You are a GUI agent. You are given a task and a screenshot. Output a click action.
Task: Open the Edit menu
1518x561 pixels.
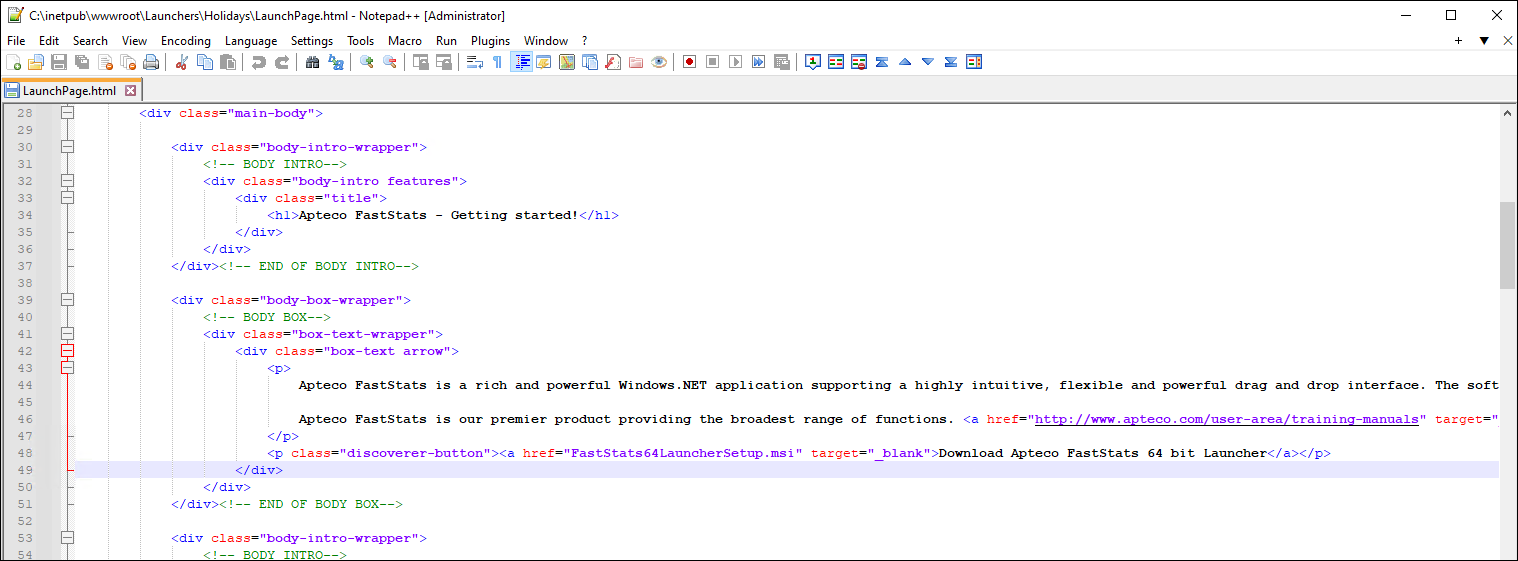pyautogui.click(x=49, y=41)
